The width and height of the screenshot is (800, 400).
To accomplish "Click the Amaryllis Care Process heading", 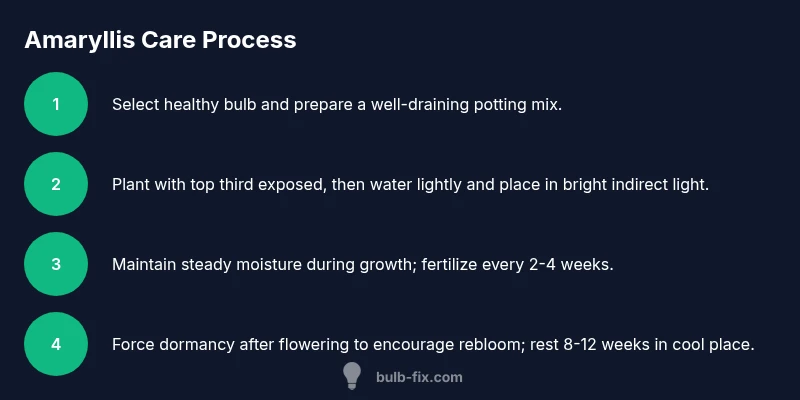I will pyautogui.click(x=160, y=40).
